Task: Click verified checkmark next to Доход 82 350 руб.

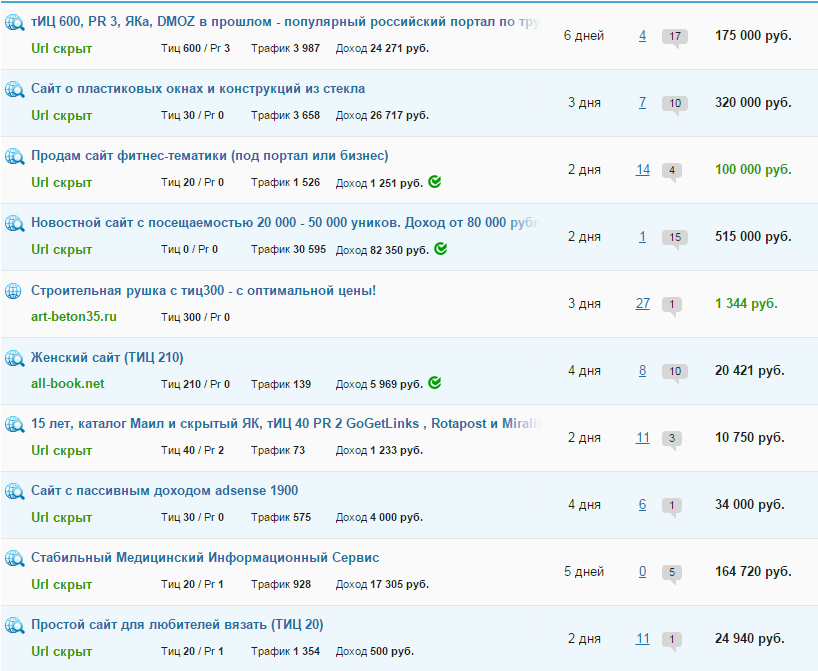Action: click(x=441, y=248)
